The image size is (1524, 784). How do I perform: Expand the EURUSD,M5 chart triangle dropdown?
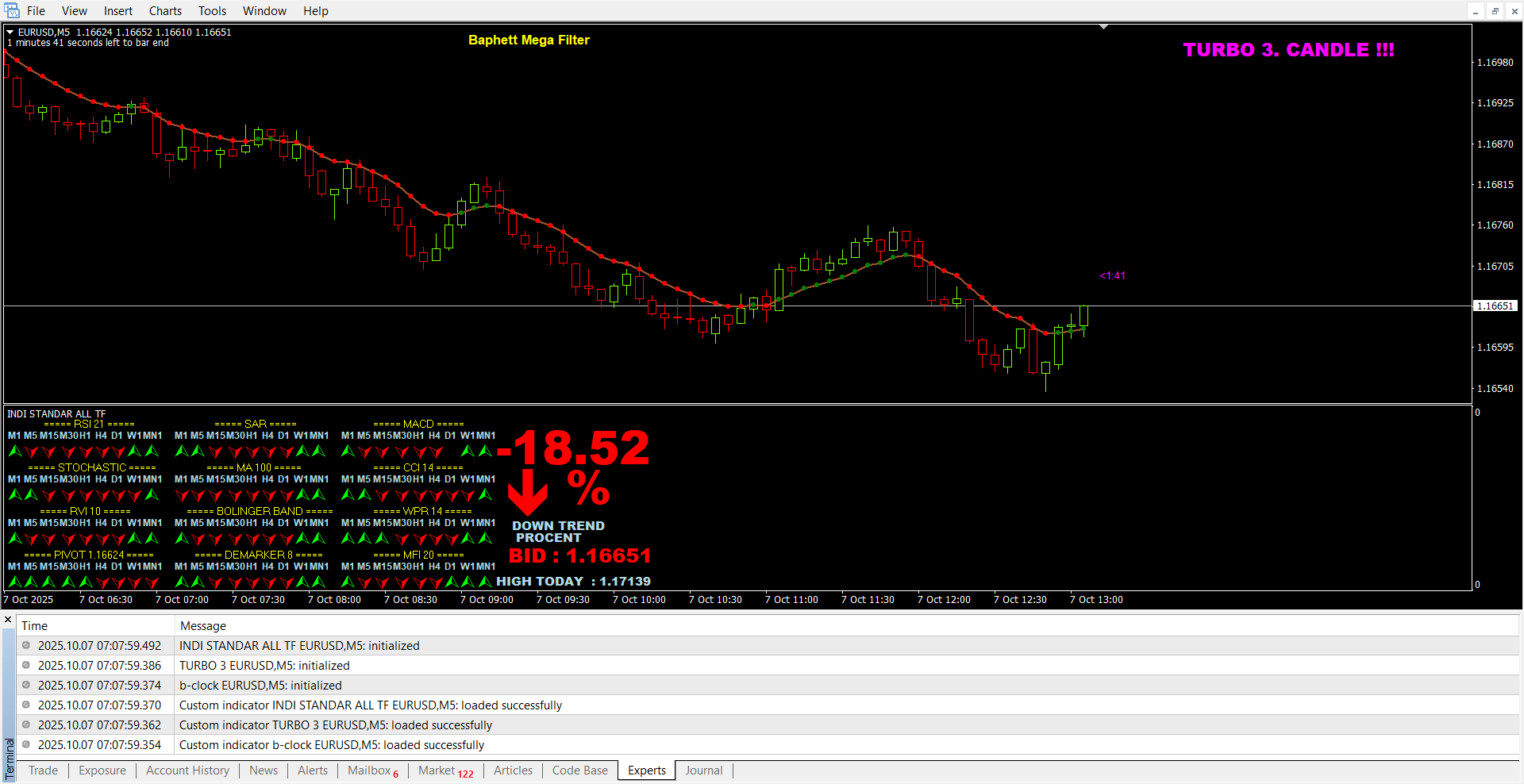10,33
